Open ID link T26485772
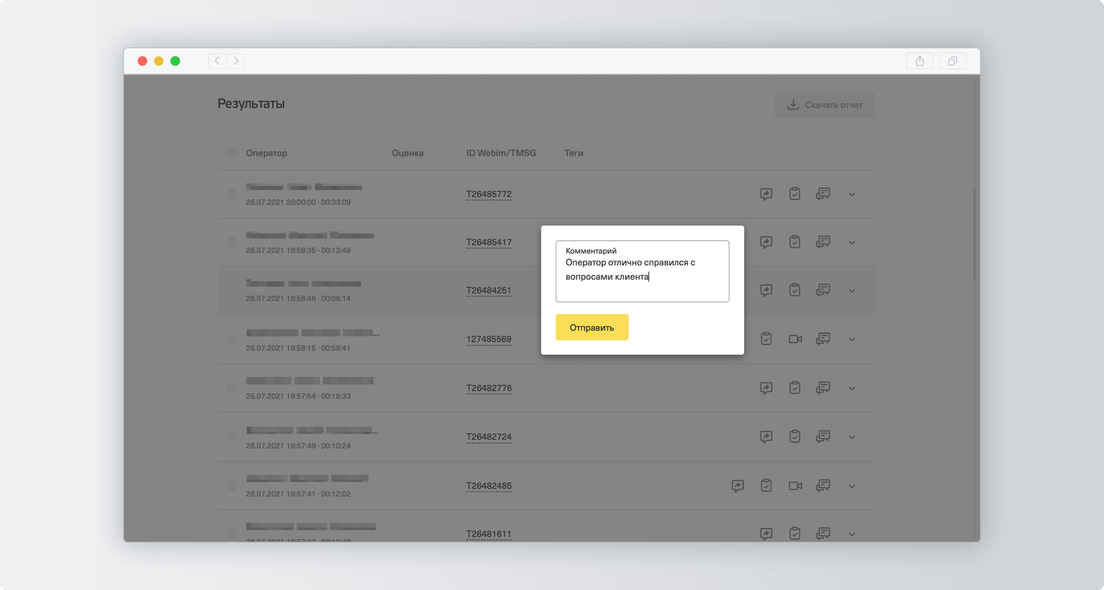The height and width of the screenshot is (590, 1104). 489,194
